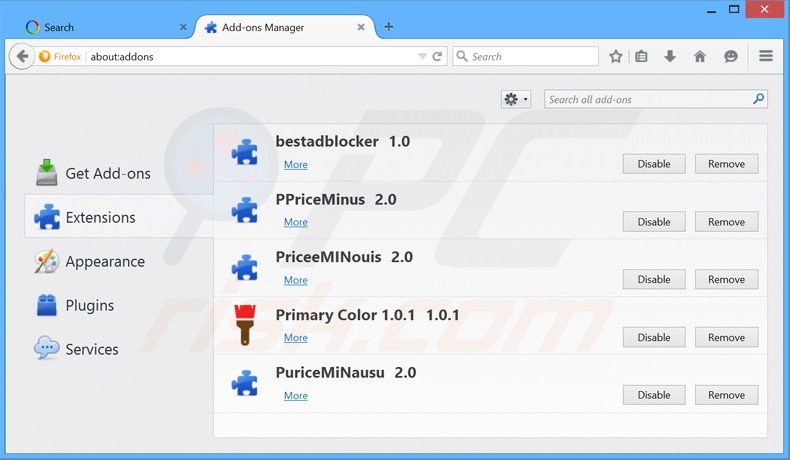Maximize the Firefox window
The width and height of the screenshot is (790, 460).
[x=734, y=9]
